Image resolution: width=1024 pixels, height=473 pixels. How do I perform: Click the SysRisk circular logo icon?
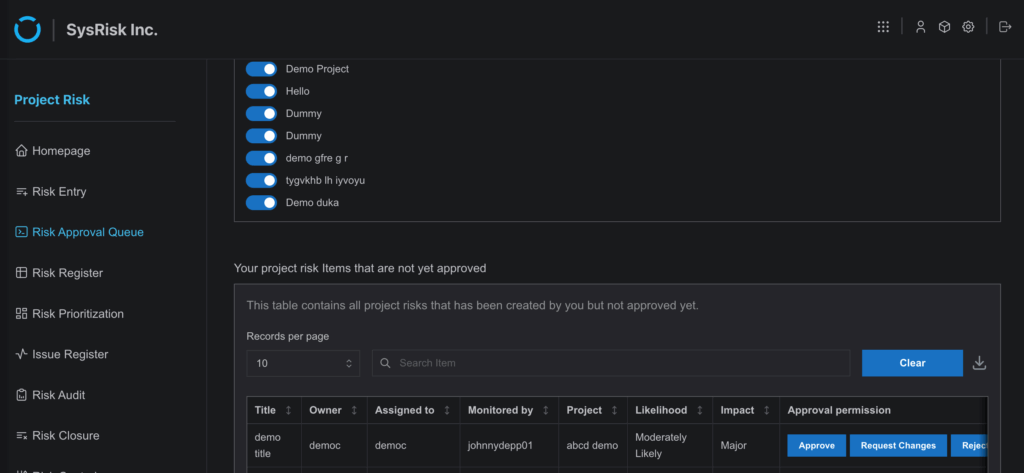(x=27, y=29)
